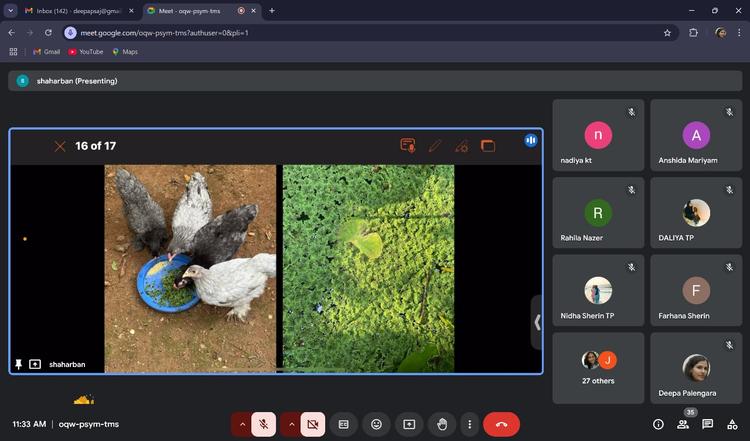Click the Present now screen share icon
The height and width of the screenshot is (441, 750).
[409, 424]
